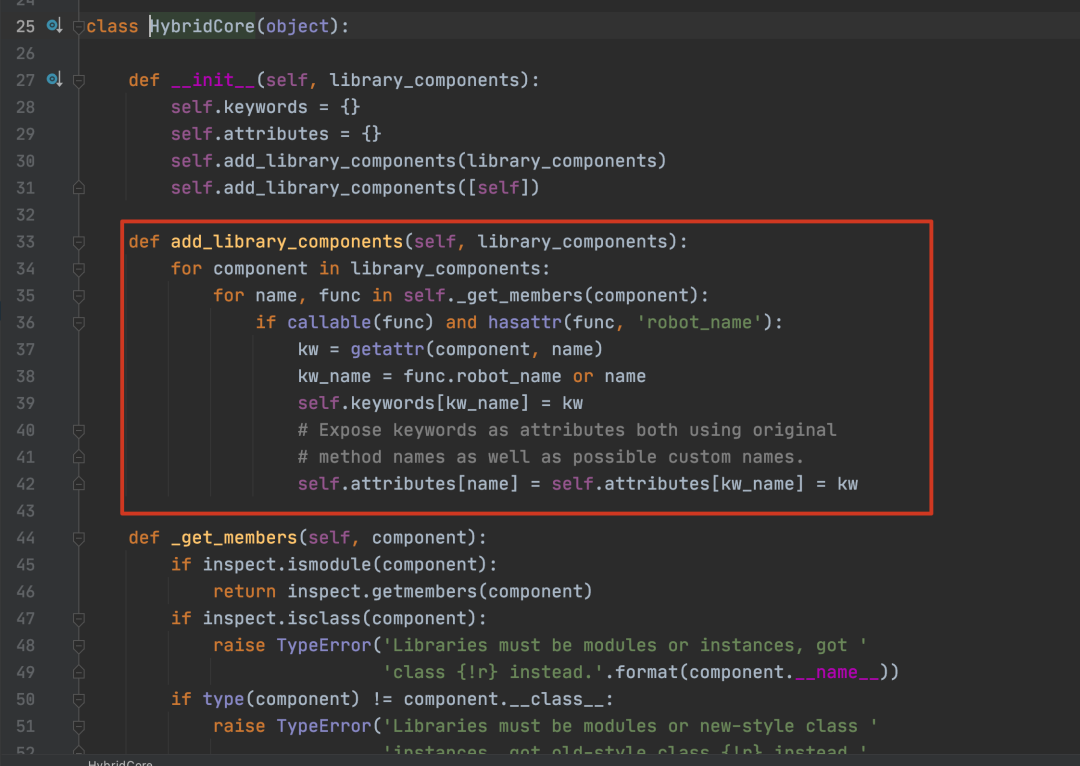This screenshot has width=1080, height=766.
Task: Fold the outer for loop on line 34
Action: (x=79, y=269)
